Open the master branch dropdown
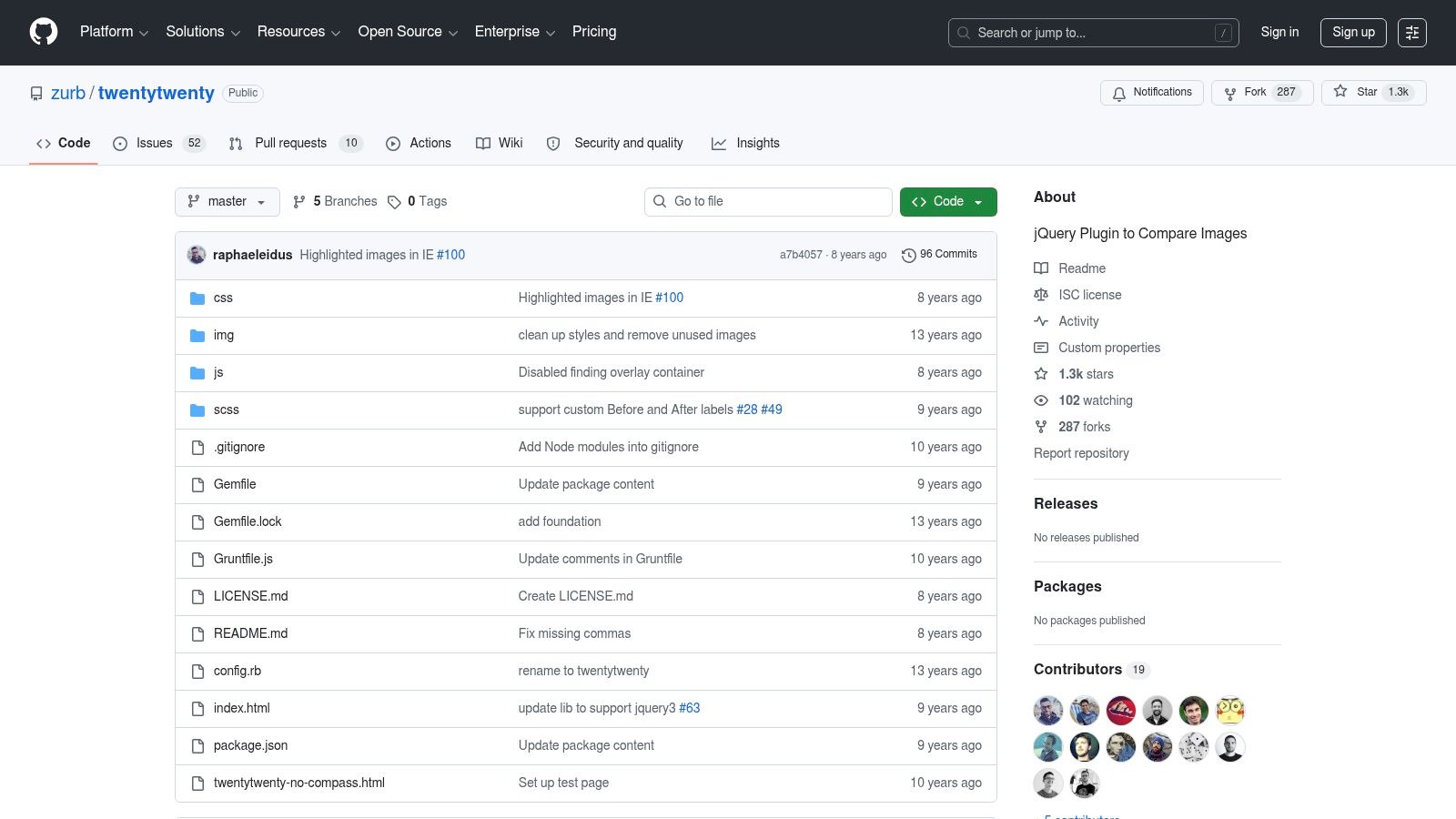The image size is (1456, 819). [x=227, y=202]
